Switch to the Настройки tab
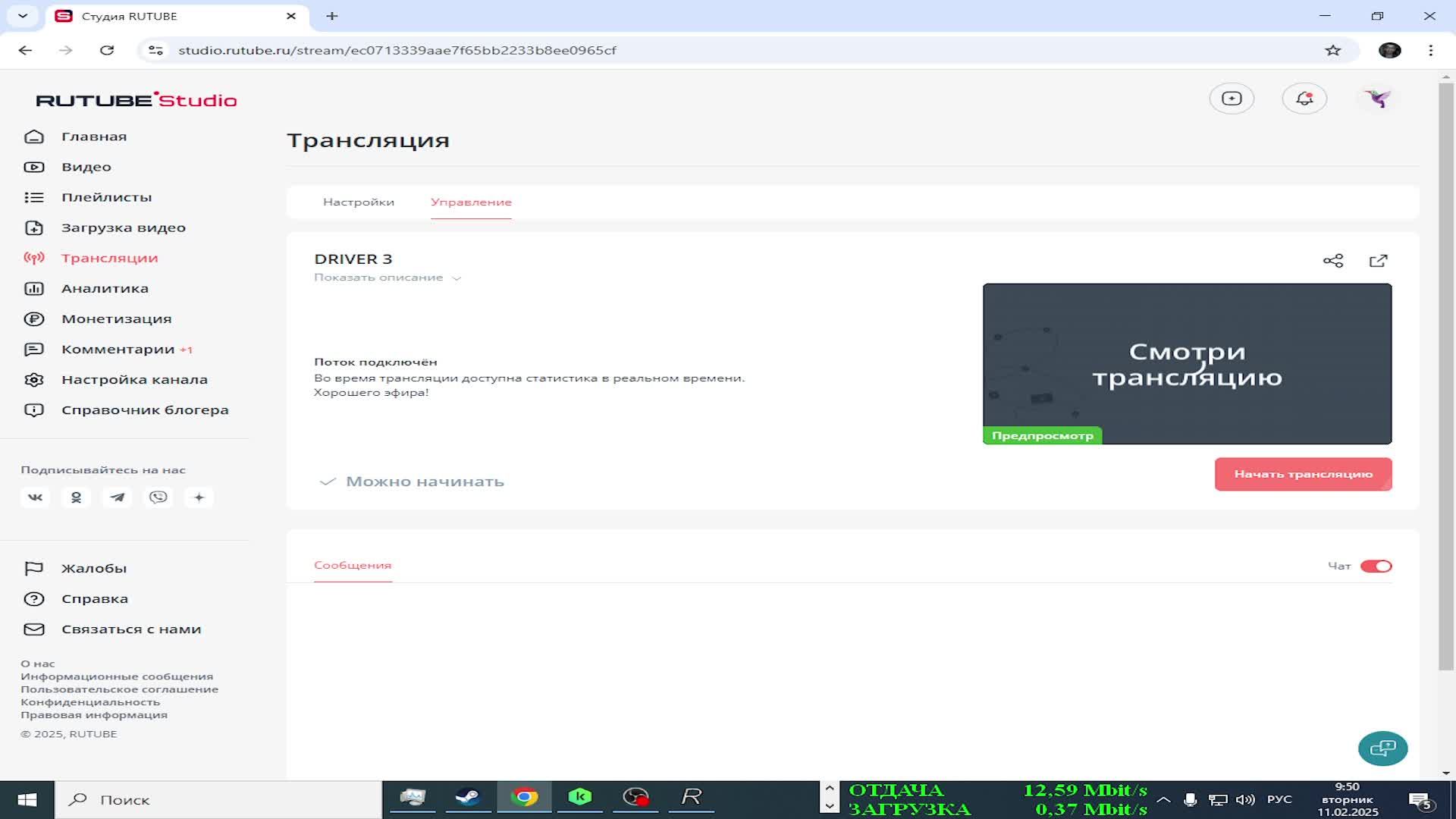This screenshot has width=1456, height=819. [x=359, y=202]
